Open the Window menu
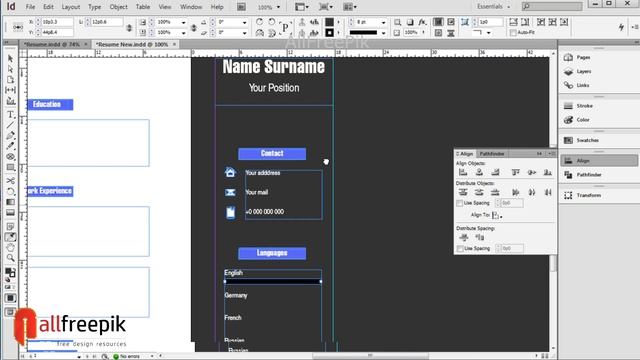 (x=191, y=7)
